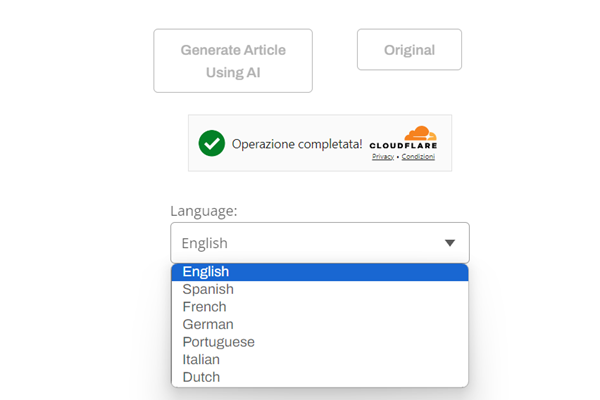Click the Language field showing English
This screenshot has width=600, height=400.
300,243
